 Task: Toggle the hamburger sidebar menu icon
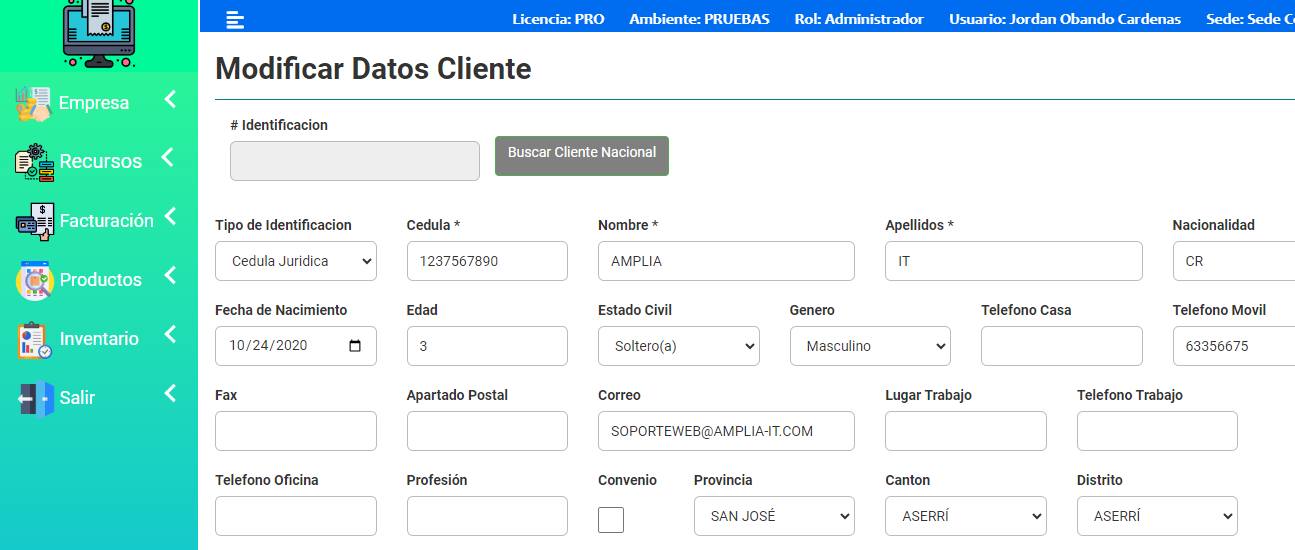235,19
